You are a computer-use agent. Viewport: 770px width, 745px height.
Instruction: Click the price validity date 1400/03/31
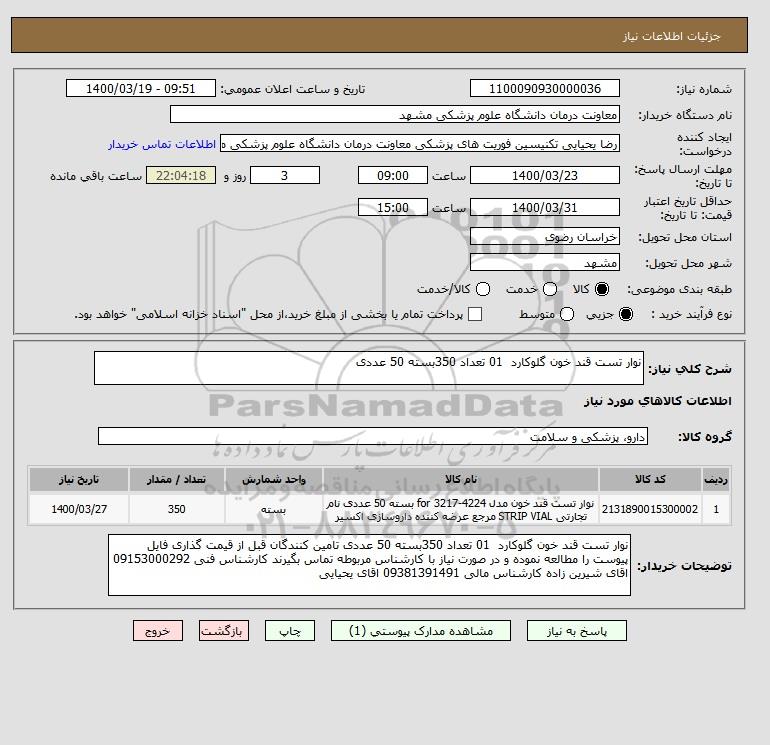pyautogui.click(x=545, y=207)
